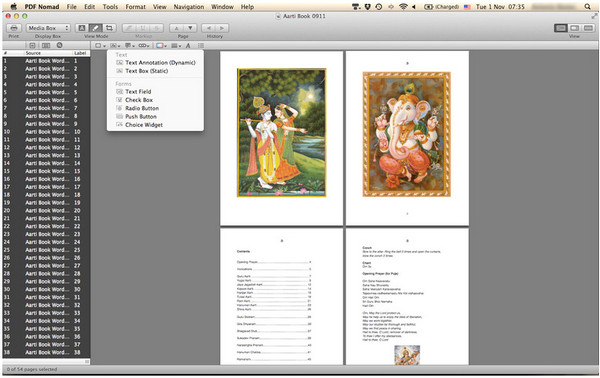Viewport: 600px width, 378px height.
Task: Open the note comment tool dropdown
Action: tap(130, 46)
